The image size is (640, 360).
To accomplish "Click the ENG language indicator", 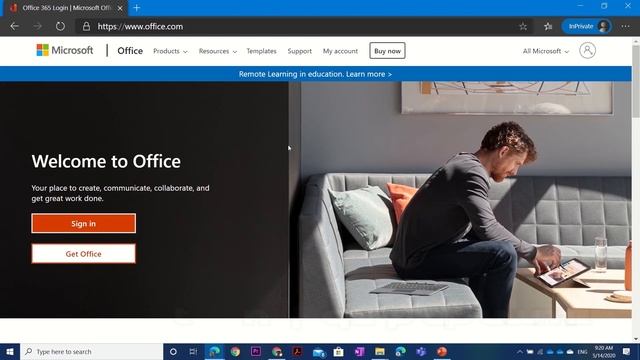I will coord(582,351).
